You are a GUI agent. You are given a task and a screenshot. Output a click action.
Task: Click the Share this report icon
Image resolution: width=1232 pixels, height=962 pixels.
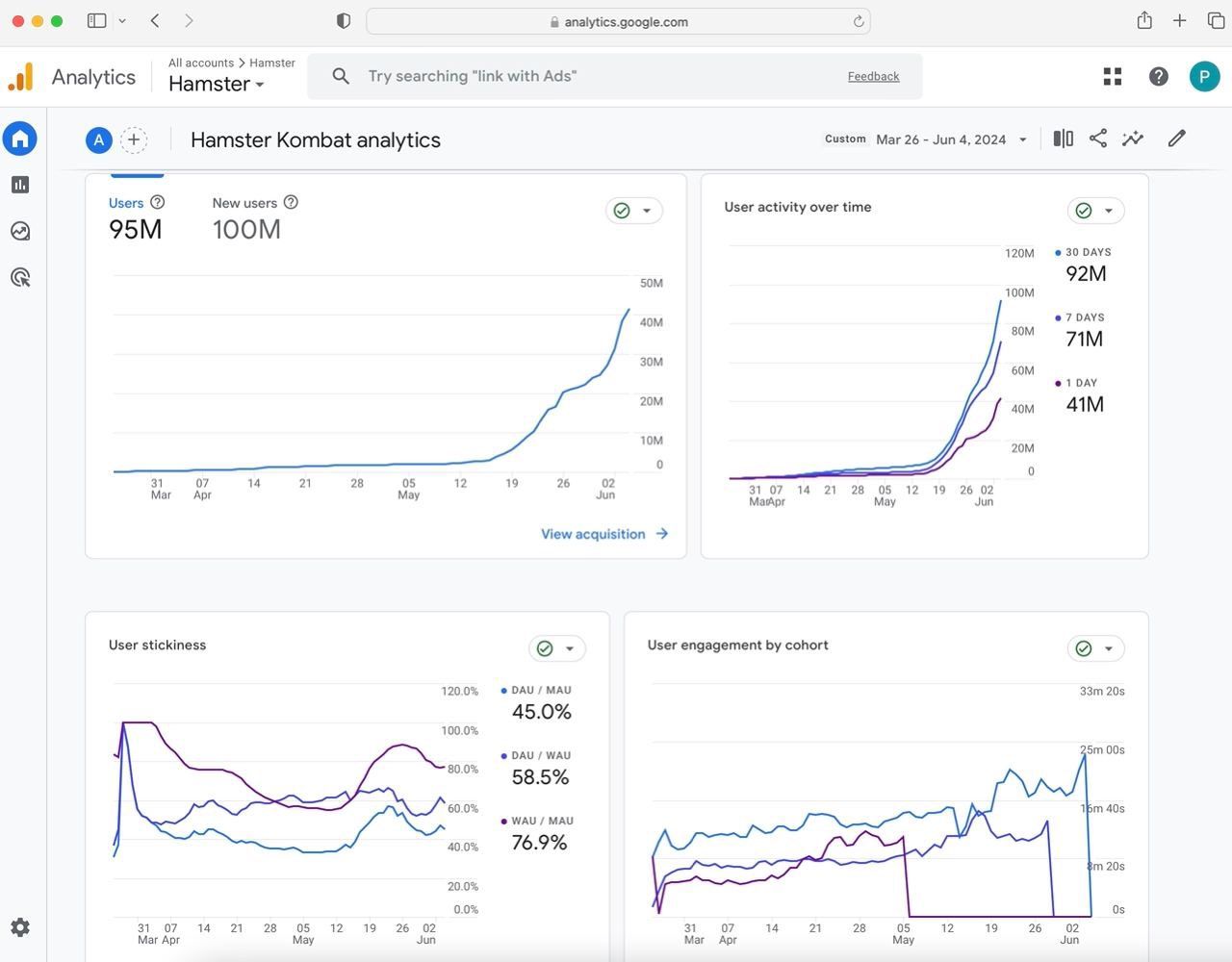pyautogui.click(x=1098, y=139)
